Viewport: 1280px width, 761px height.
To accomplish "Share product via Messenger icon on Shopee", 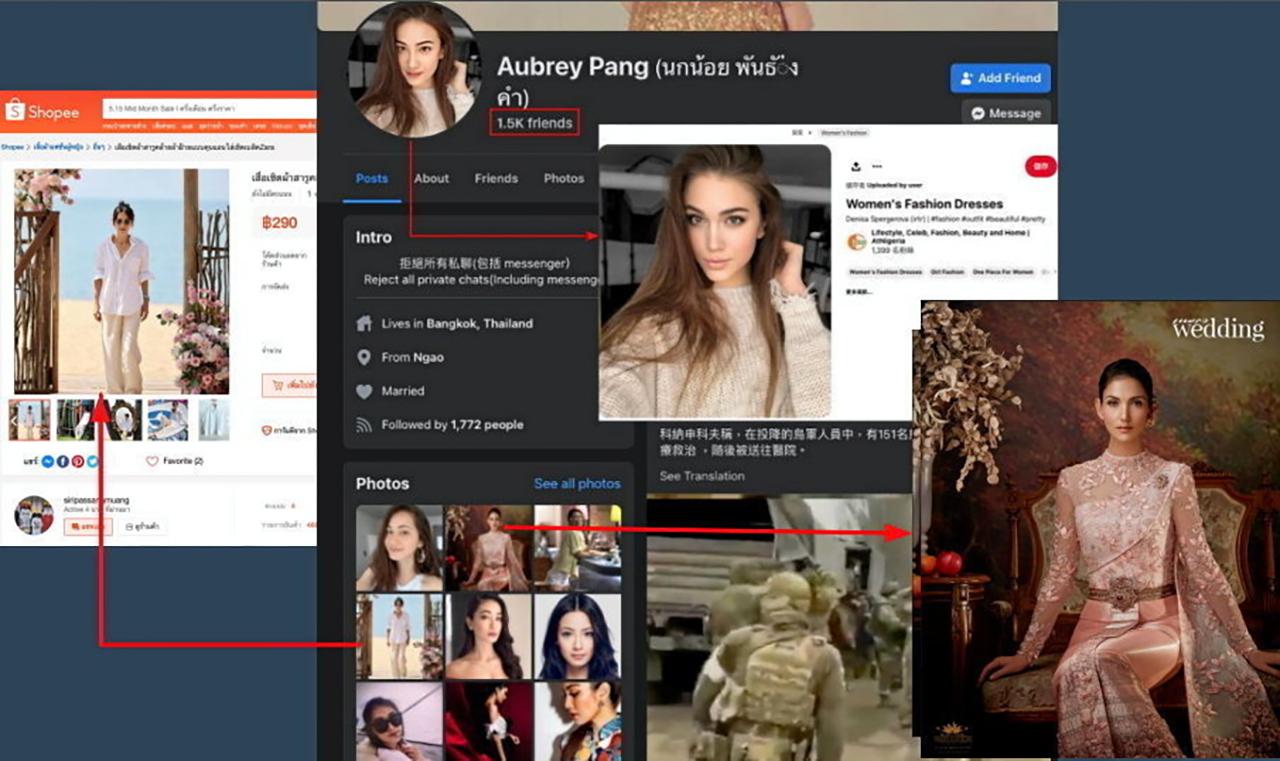I will click(48, 461).
